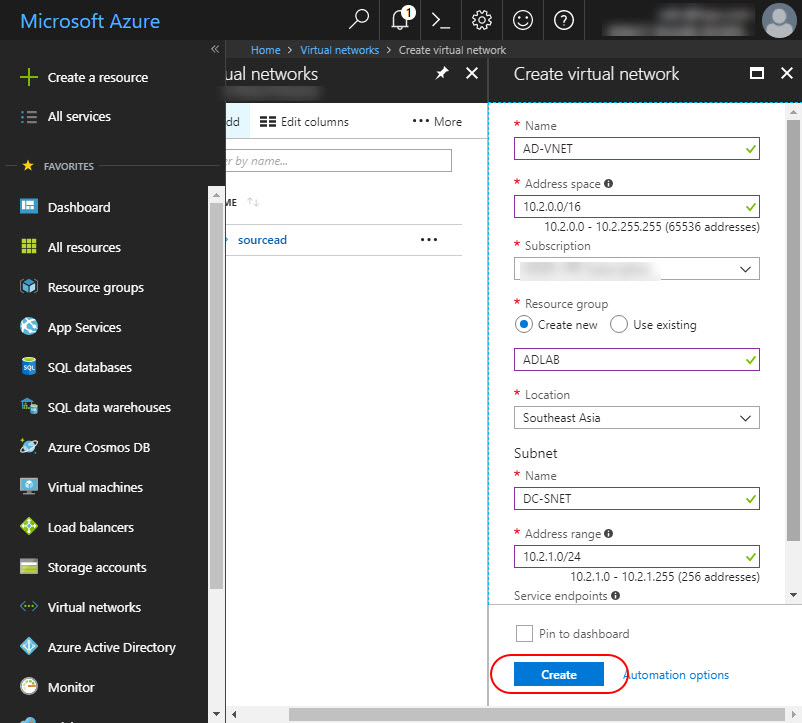The image size is (802, 723).
Task: Open the ellipsis menu for sourcead row
Action: pyautogui.click(x=429, y=239)
